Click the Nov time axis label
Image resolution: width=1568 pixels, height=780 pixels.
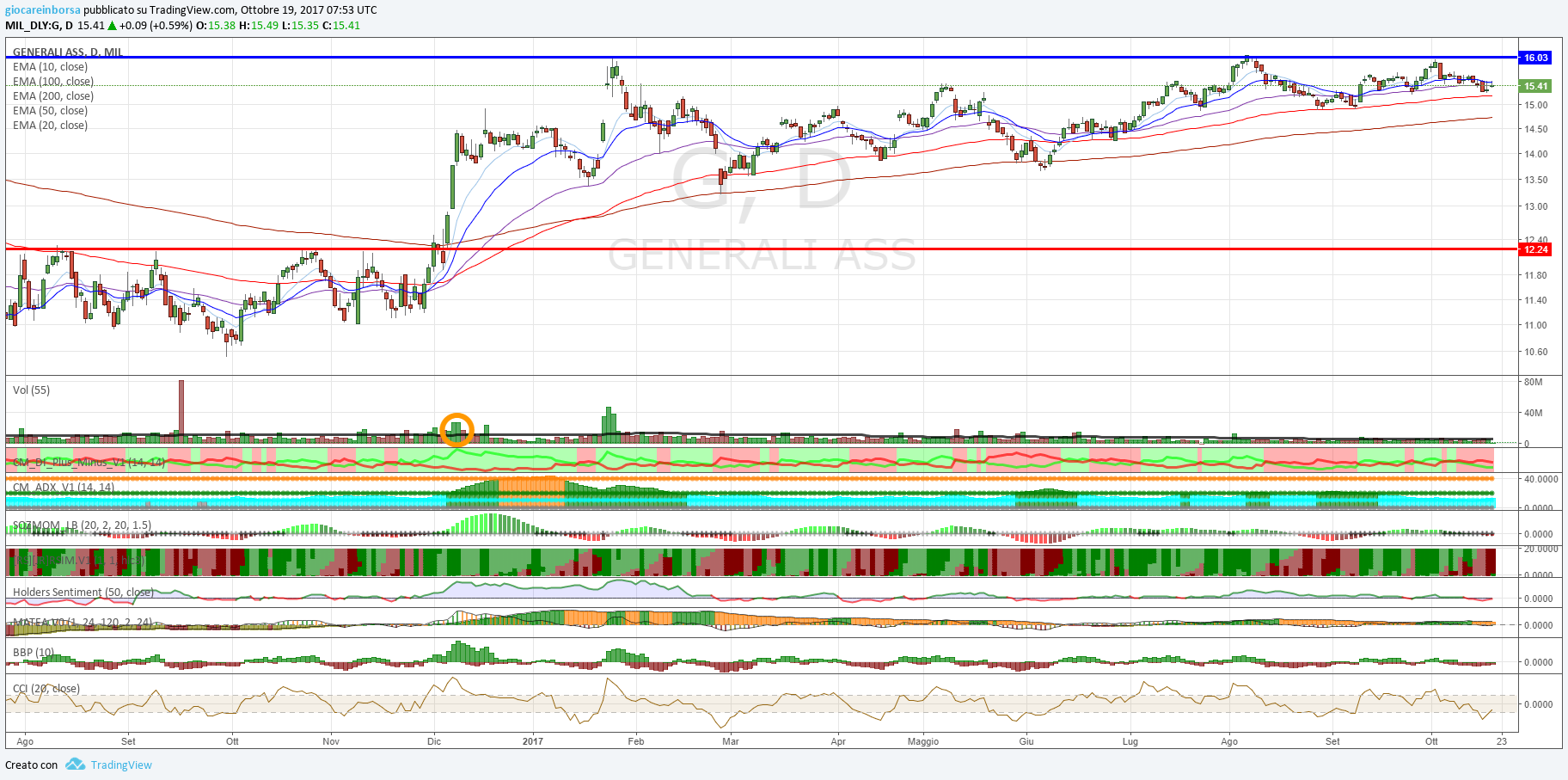pos(331,741)
